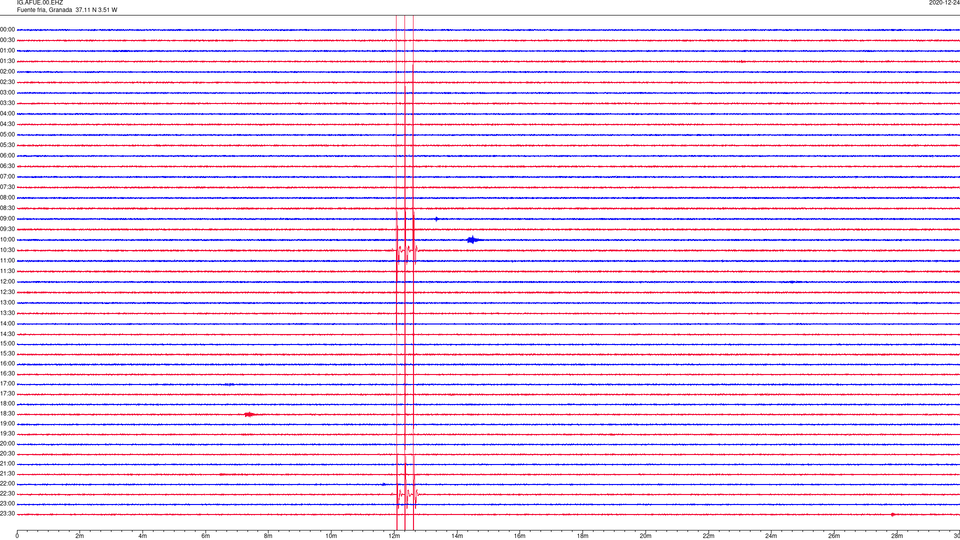Select the 10m axis tick label
This screenshot has width=960, height=540.
(331, 536)
